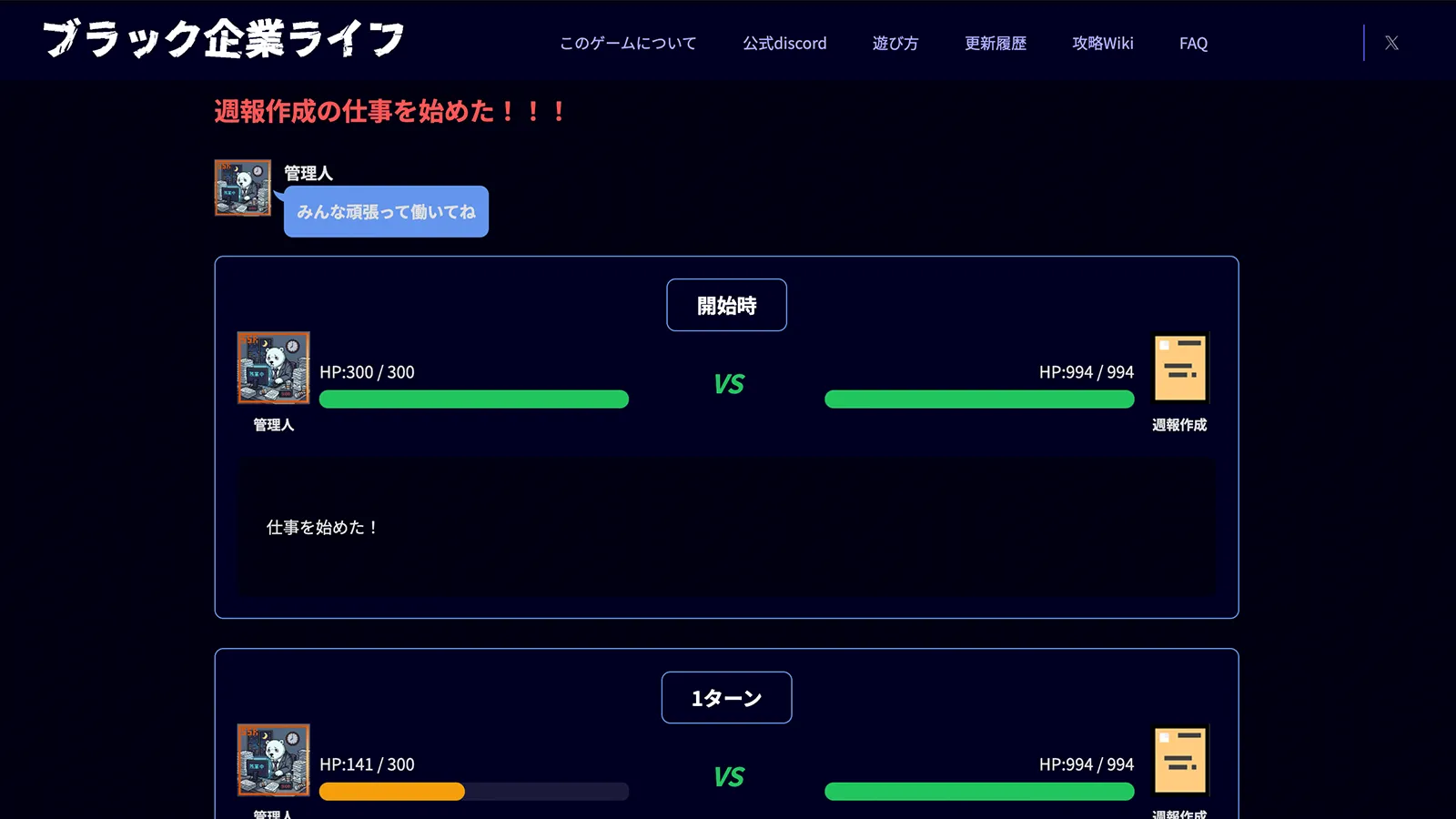Click the 管理人 avatar next to the chat message
This screenshot has width=1456, height=819.
click(242, 188)
